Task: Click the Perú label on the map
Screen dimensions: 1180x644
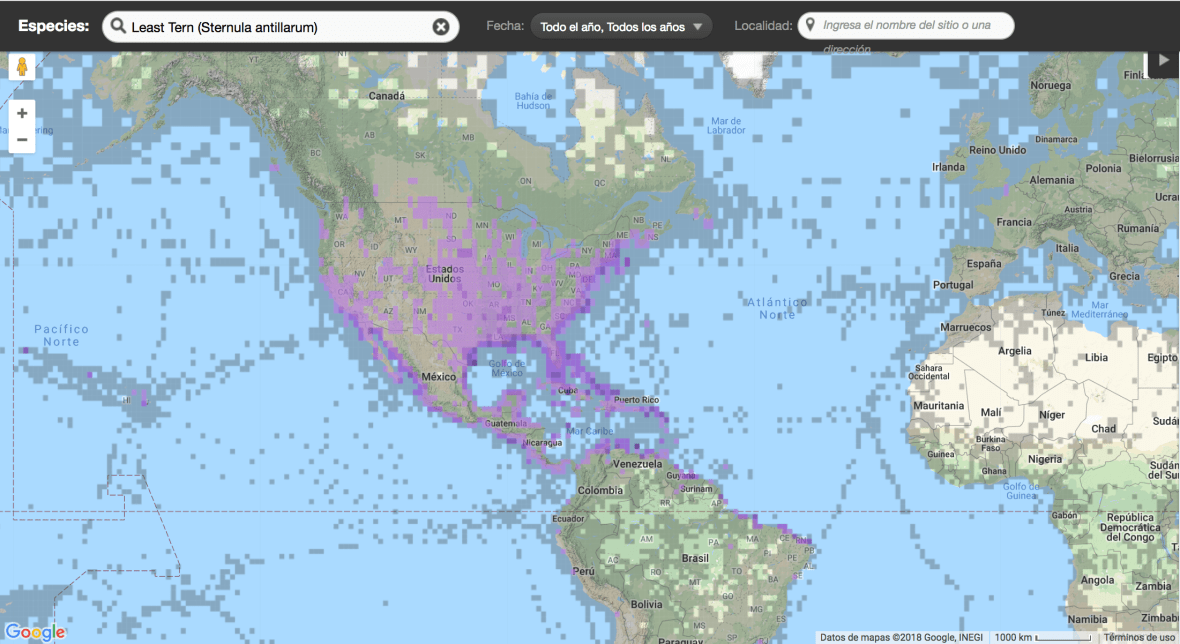Action: [583, 571]
